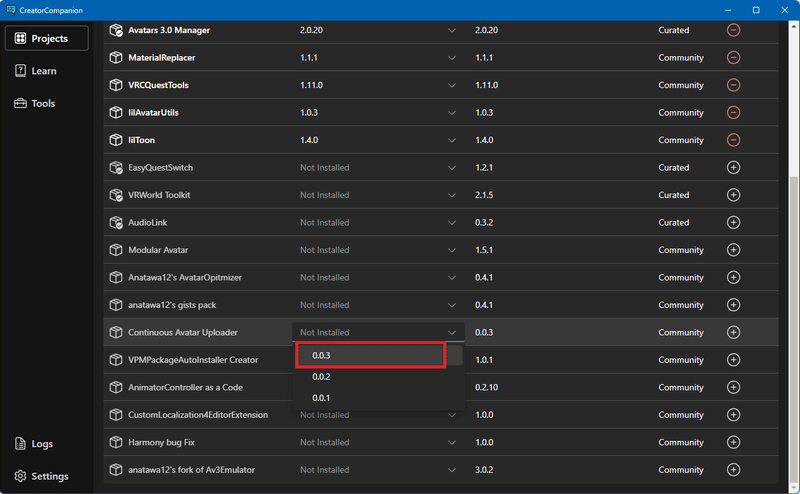
Task: Add anatawa12's fork of Av3Emulator
Action: pyautogui.click(x=733, y=470)
